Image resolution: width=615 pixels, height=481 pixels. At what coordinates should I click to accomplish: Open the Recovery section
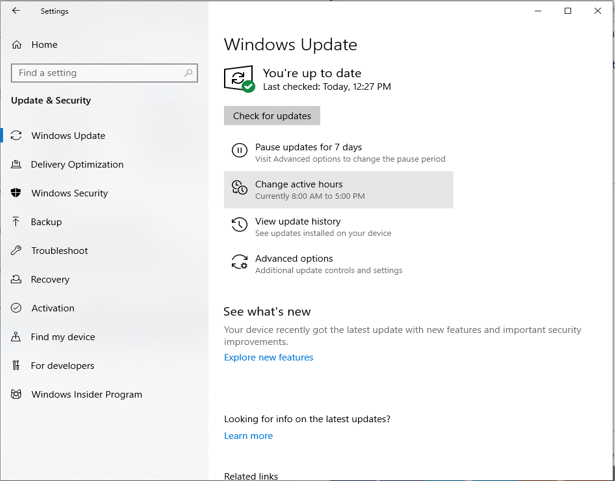tap(50, 279)
